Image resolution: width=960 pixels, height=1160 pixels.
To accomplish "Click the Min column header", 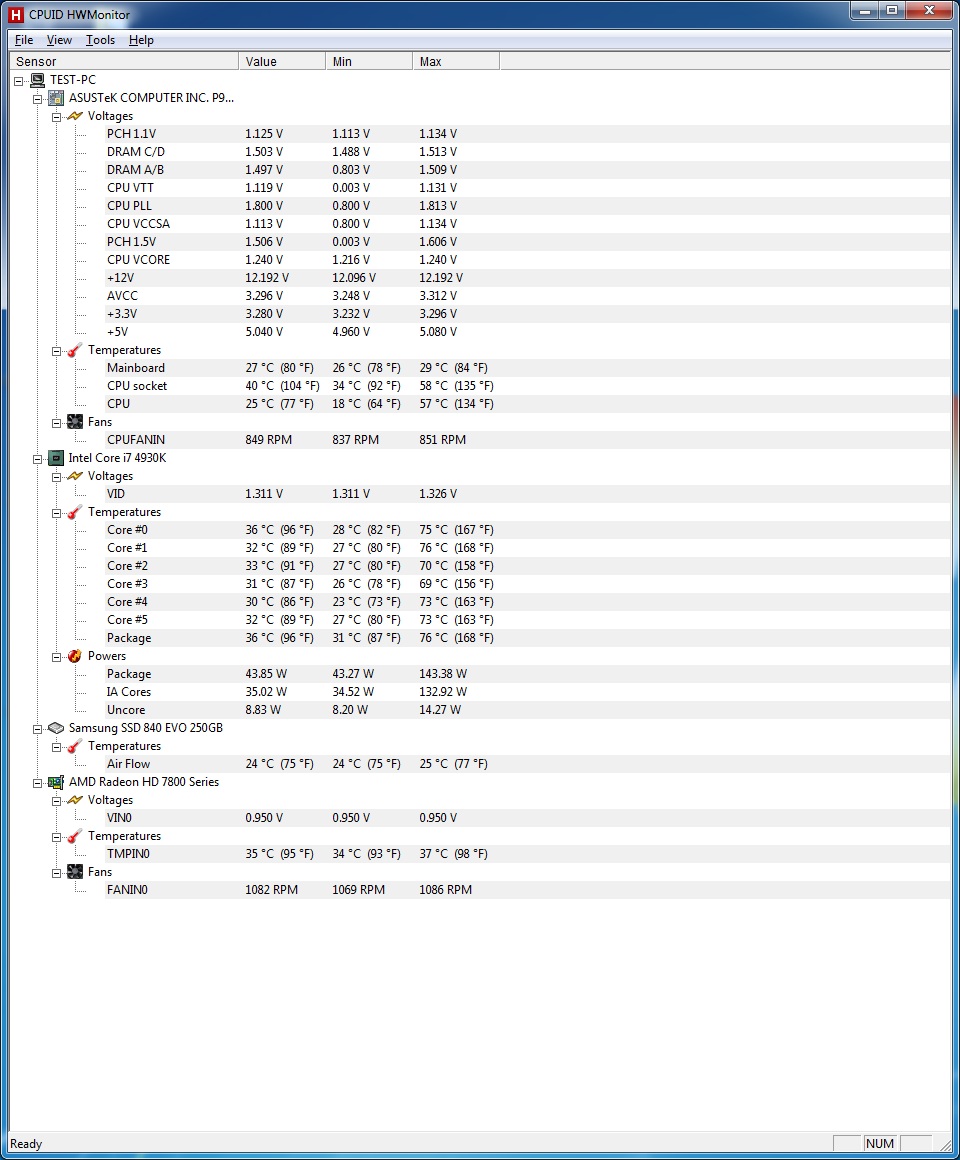I will (369, 61).
